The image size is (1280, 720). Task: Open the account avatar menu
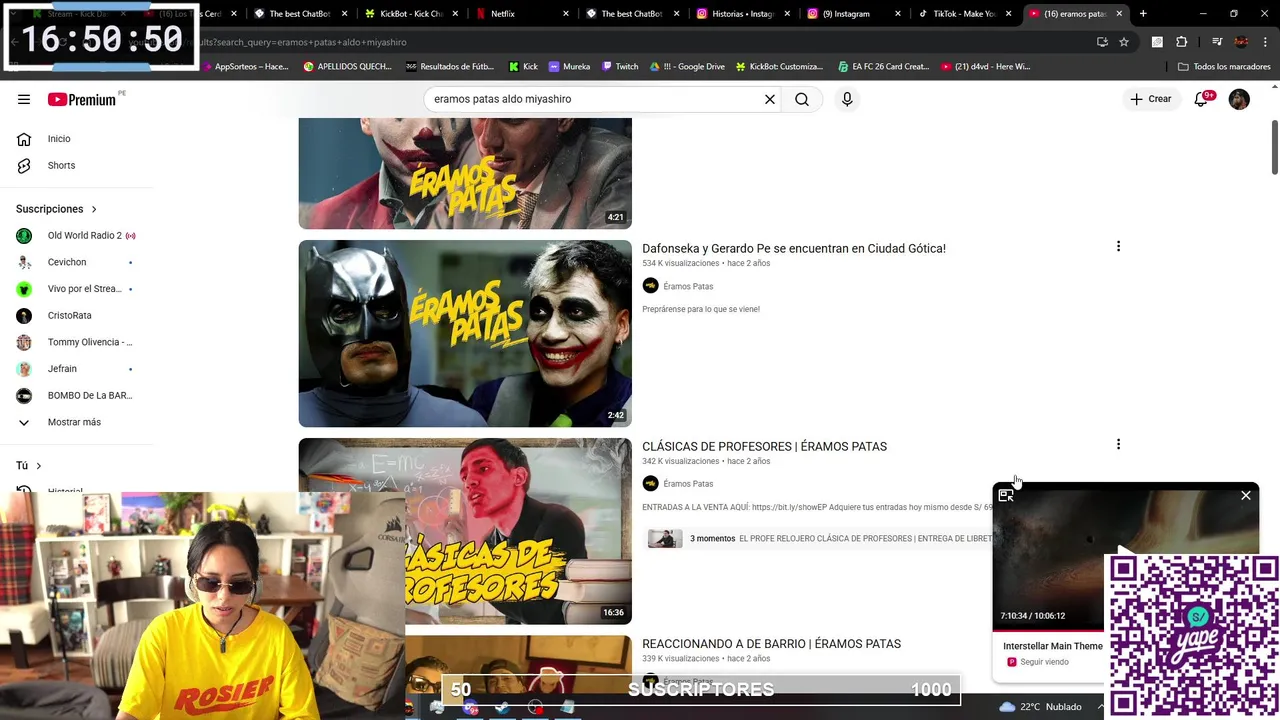(x=1239, y=99)
